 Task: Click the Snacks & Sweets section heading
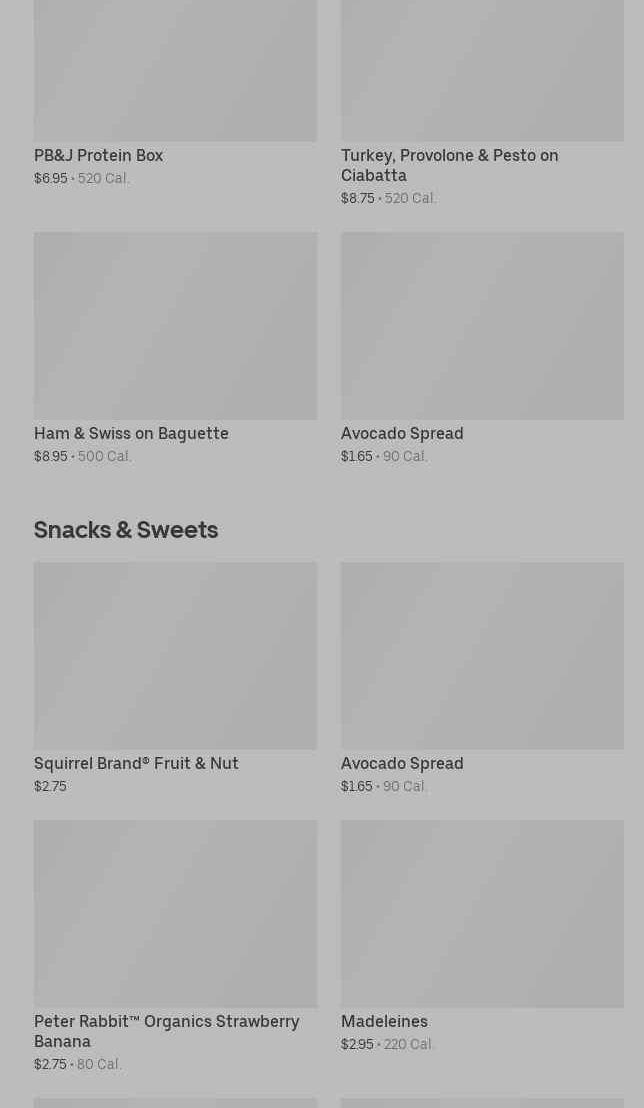pyautogui.click(x=126, y=530)
